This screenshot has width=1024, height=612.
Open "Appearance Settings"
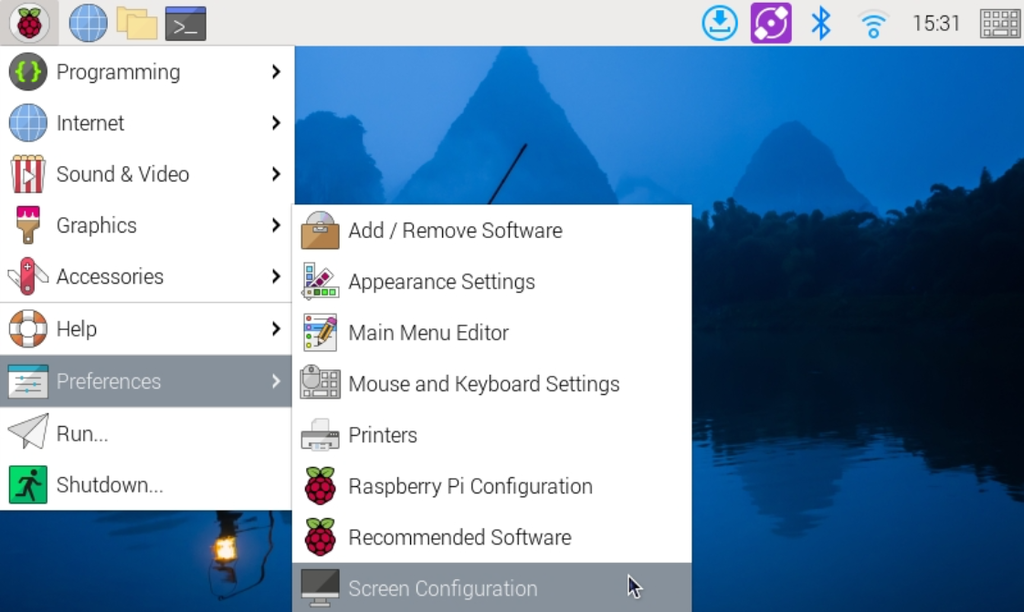coord(441,282)
